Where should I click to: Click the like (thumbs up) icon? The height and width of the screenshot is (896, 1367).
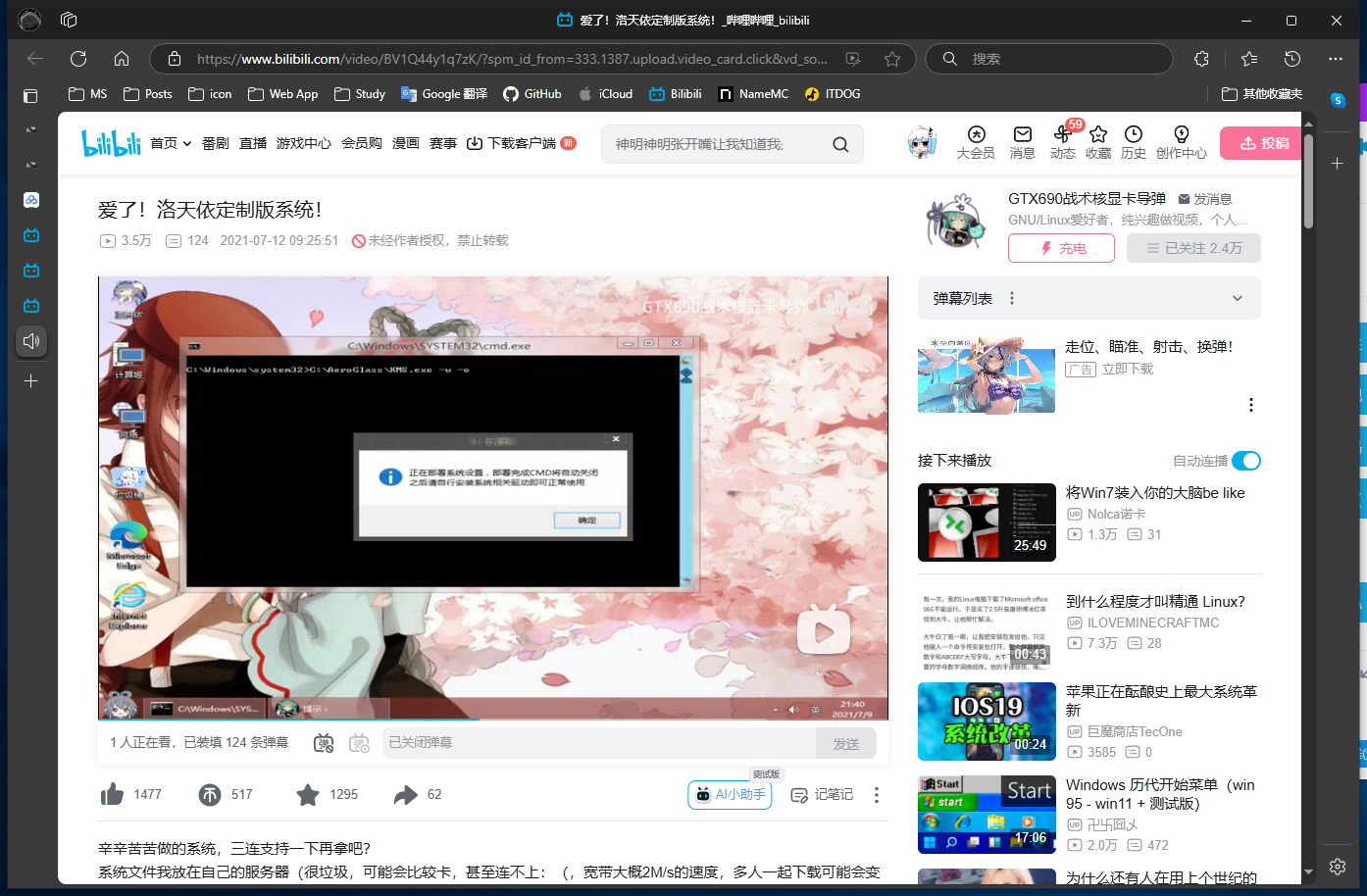point(113,794)
